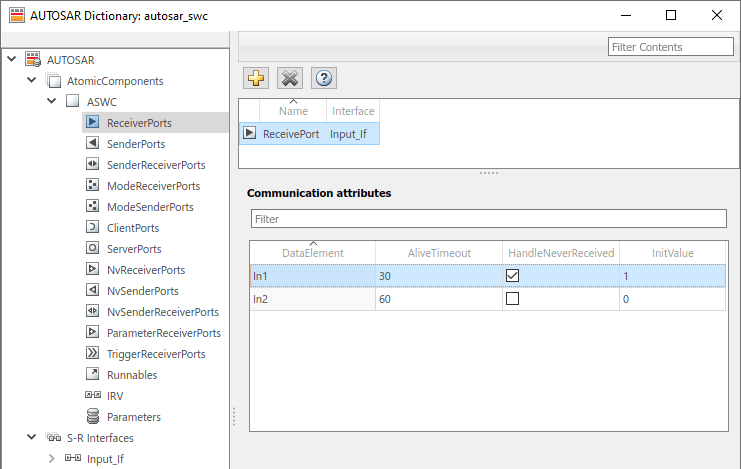Screen dimensions: 741x469
Task: Select the ReceiverPorts tree label
Action: tap(139, 123)
